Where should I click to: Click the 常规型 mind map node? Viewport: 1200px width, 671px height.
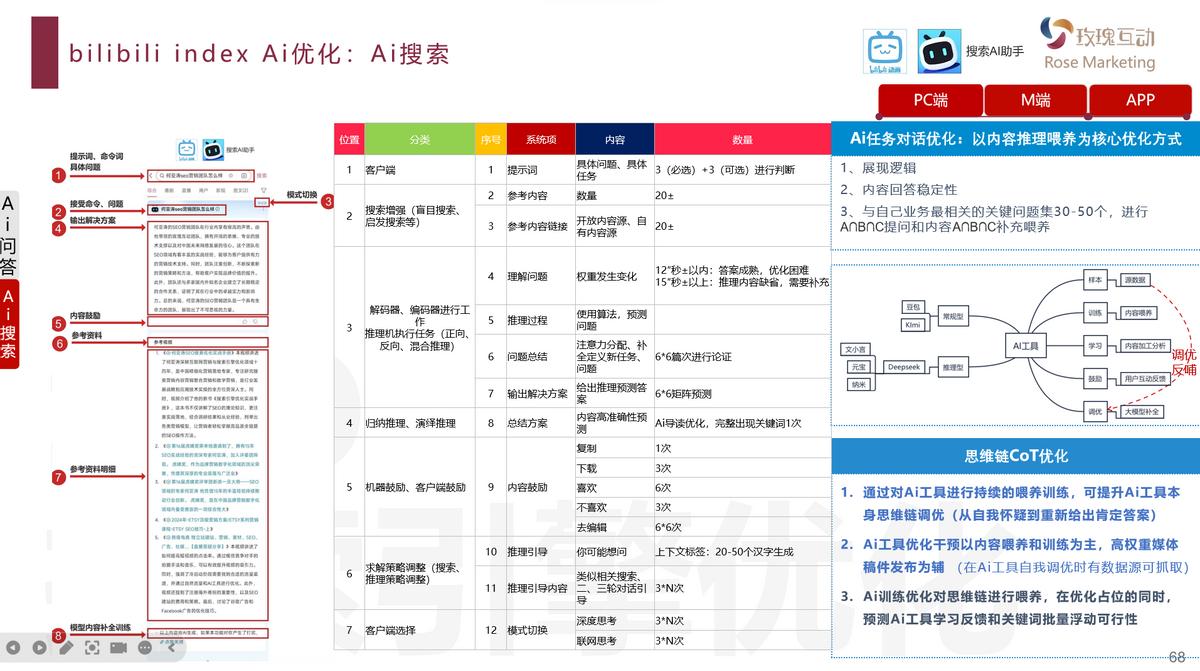(953, 315)
